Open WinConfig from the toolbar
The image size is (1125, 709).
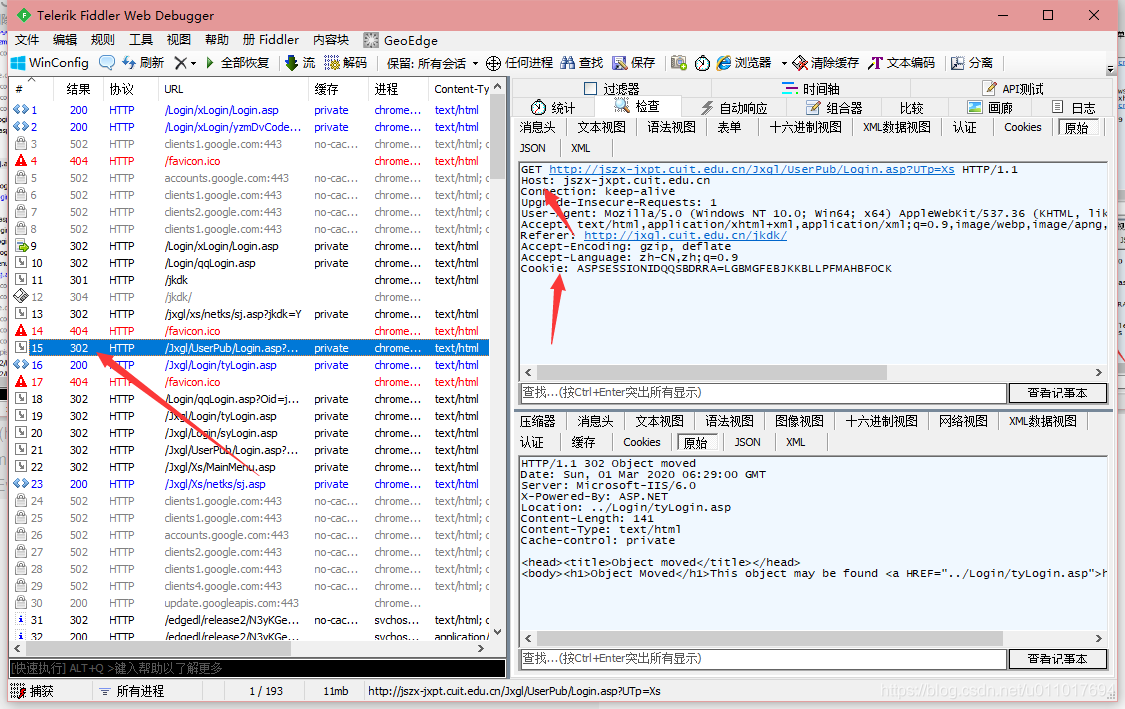coord(50,63)
